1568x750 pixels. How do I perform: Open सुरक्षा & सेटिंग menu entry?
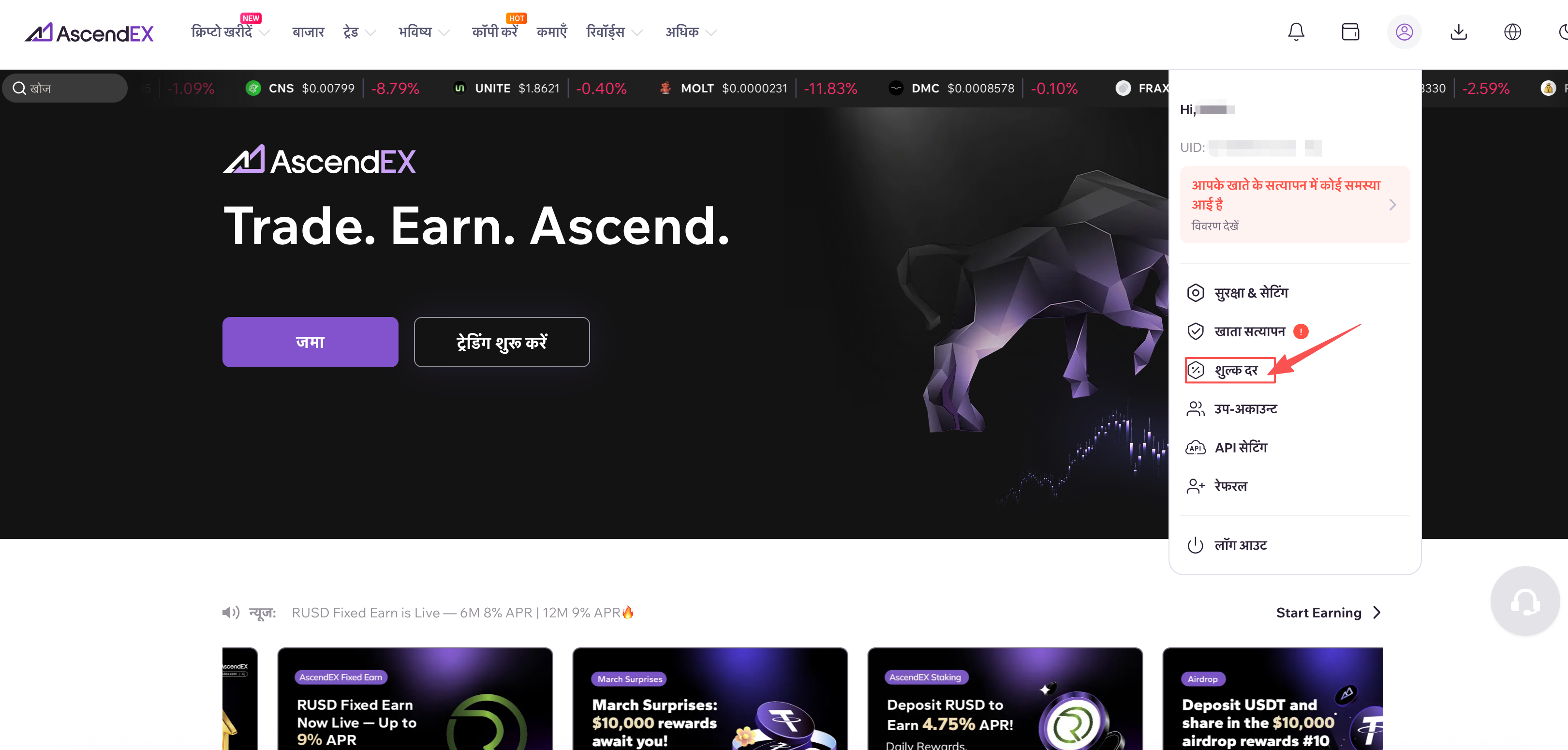(x=1238, y=293)
